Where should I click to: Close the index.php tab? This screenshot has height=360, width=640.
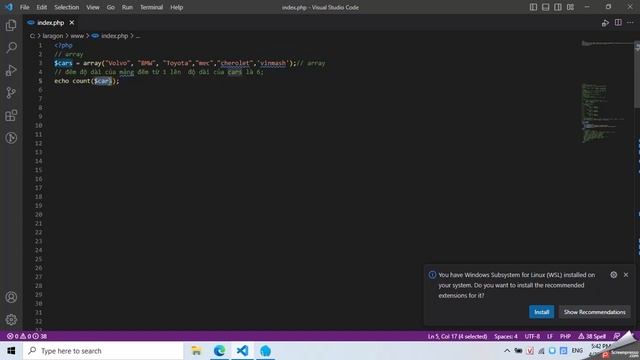(x=72, y=23)
